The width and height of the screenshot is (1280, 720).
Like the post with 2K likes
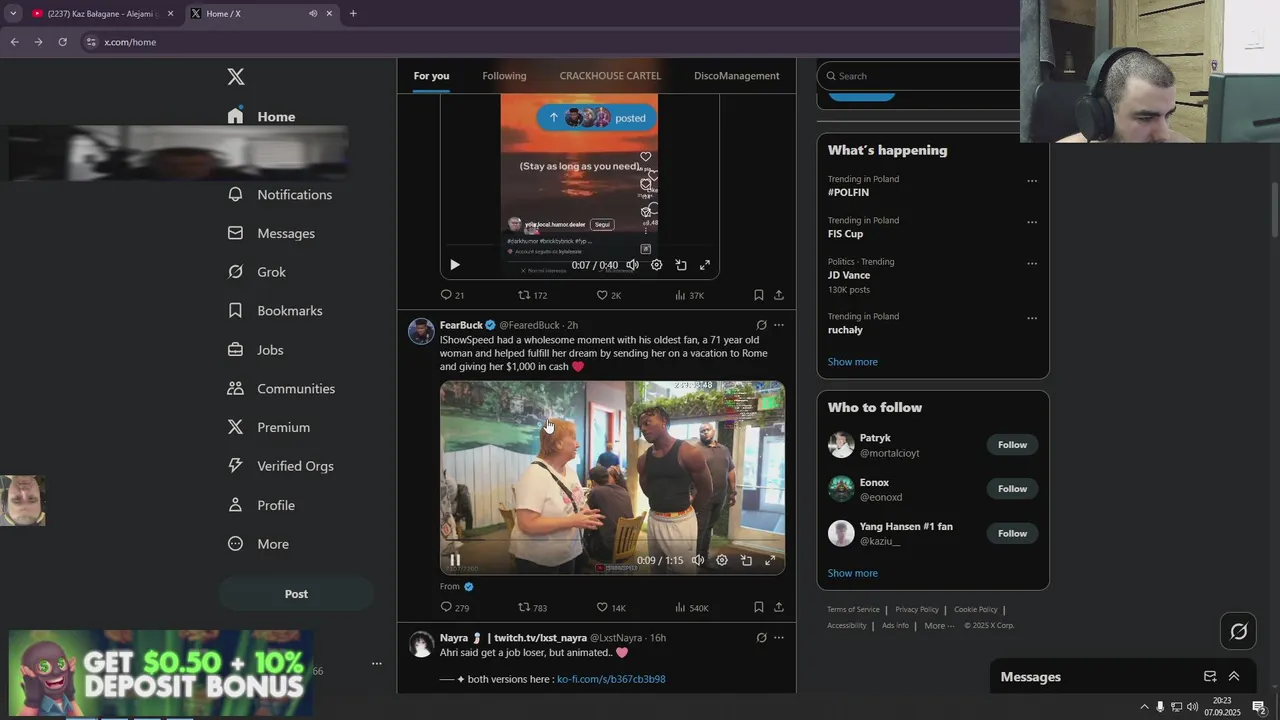[x=609, y=295]
